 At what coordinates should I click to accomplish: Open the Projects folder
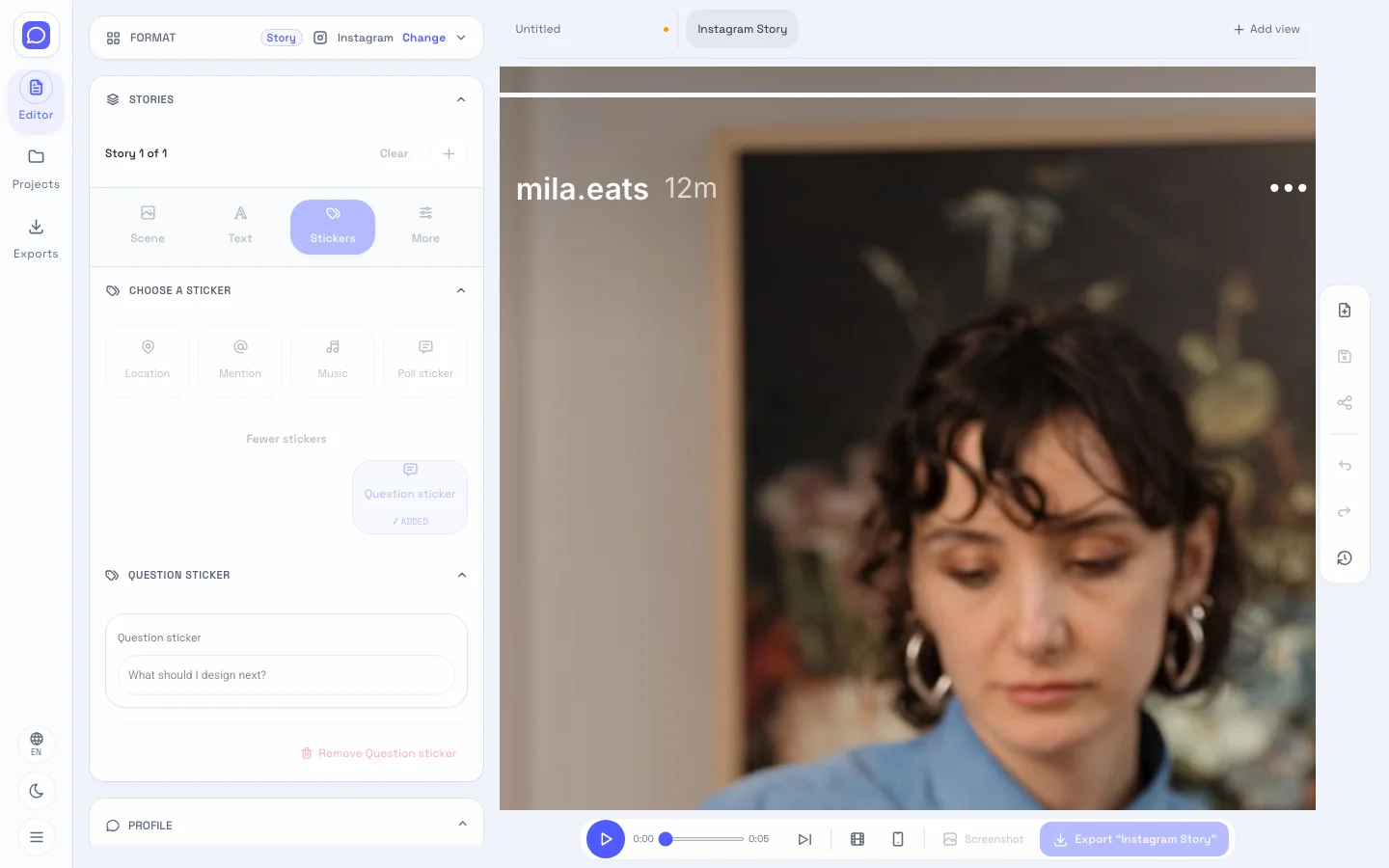[36, 169]
